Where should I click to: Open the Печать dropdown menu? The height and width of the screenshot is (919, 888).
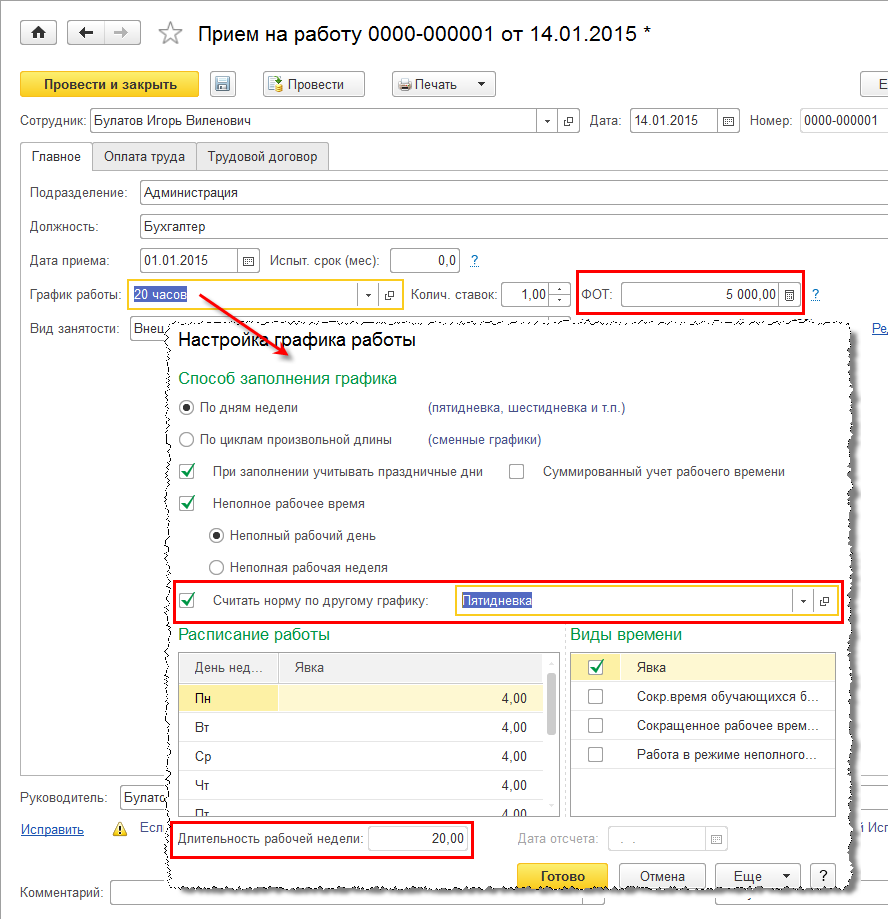[x=481, y=85]
